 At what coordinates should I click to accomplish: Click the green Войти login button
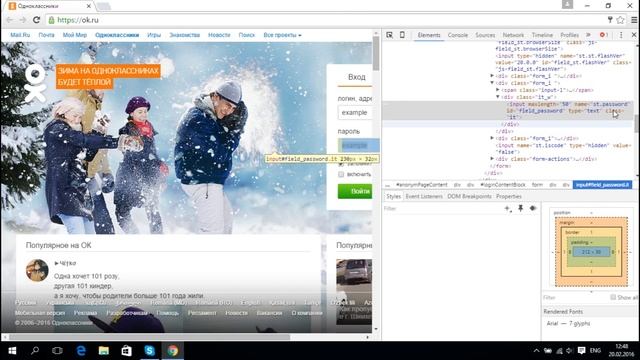(355, 191)
